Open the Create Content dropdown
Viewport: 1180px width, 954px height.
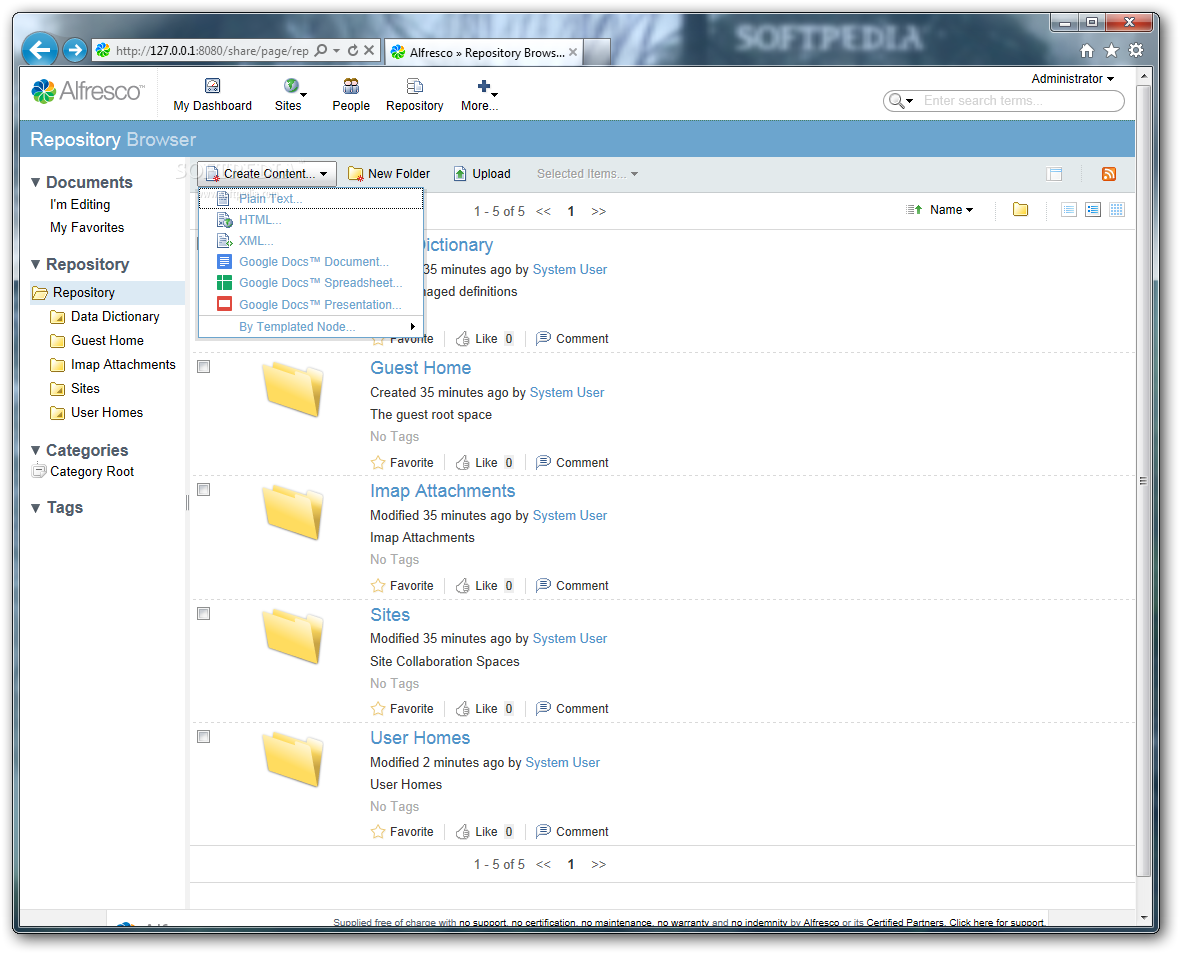coord(267,174)
